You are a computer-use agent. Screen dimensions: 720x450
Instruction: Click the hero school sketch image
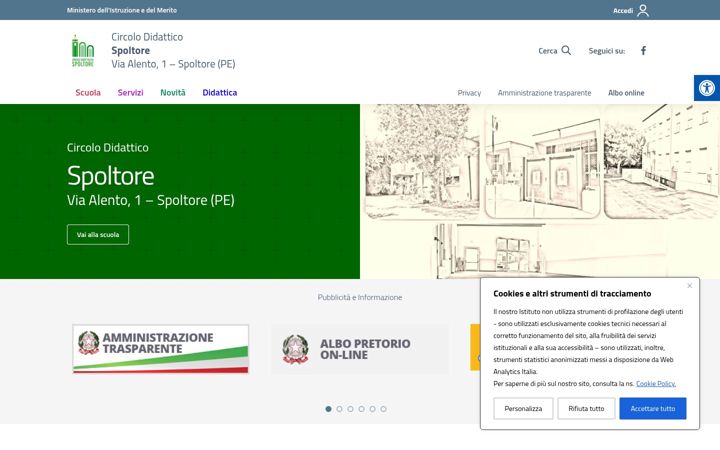pyautogui.click(x=540, y=191)
